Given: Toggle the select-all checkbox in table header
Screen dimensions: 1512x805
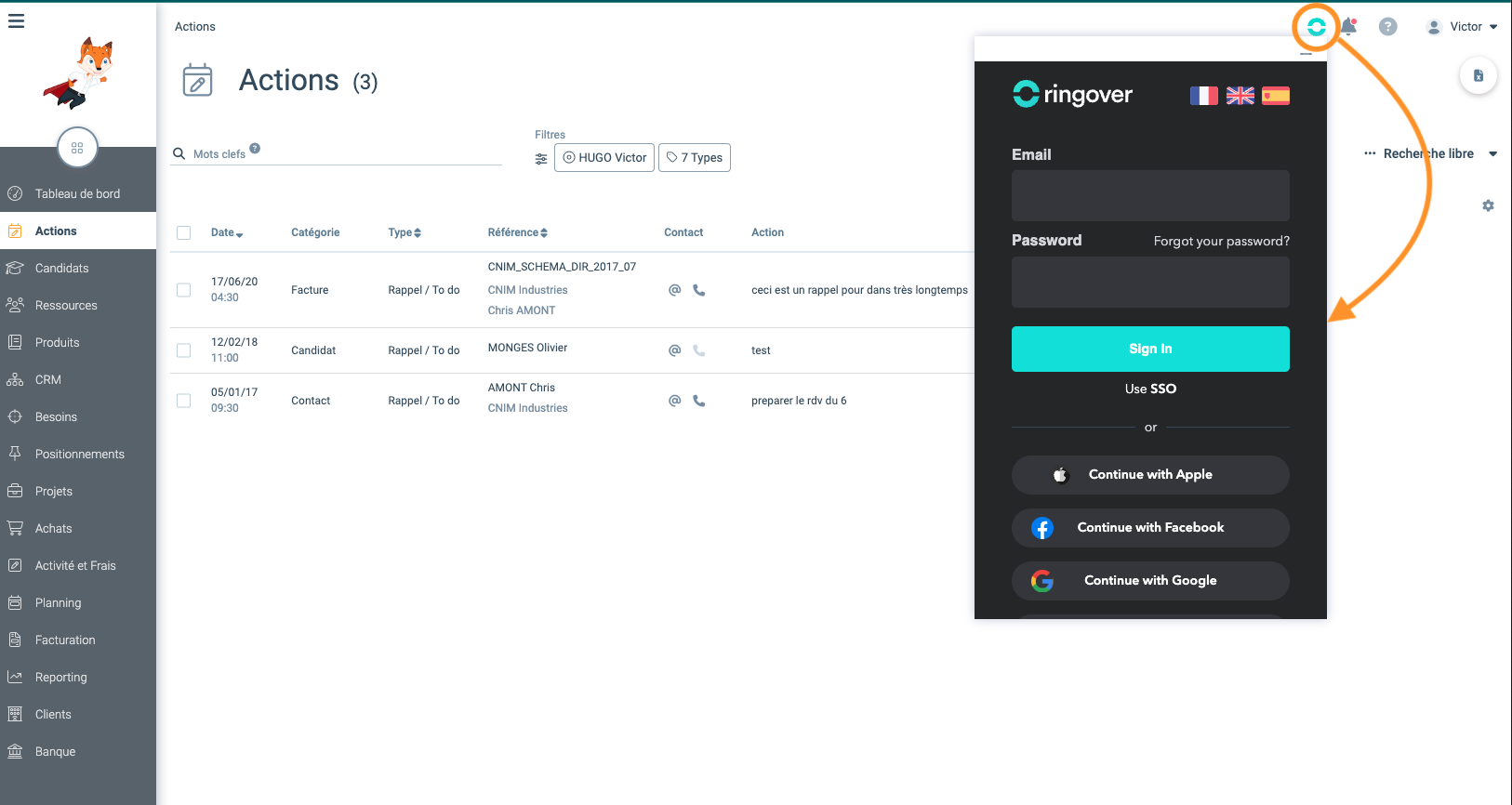Looking at the screenshot, I should [184, 232].
